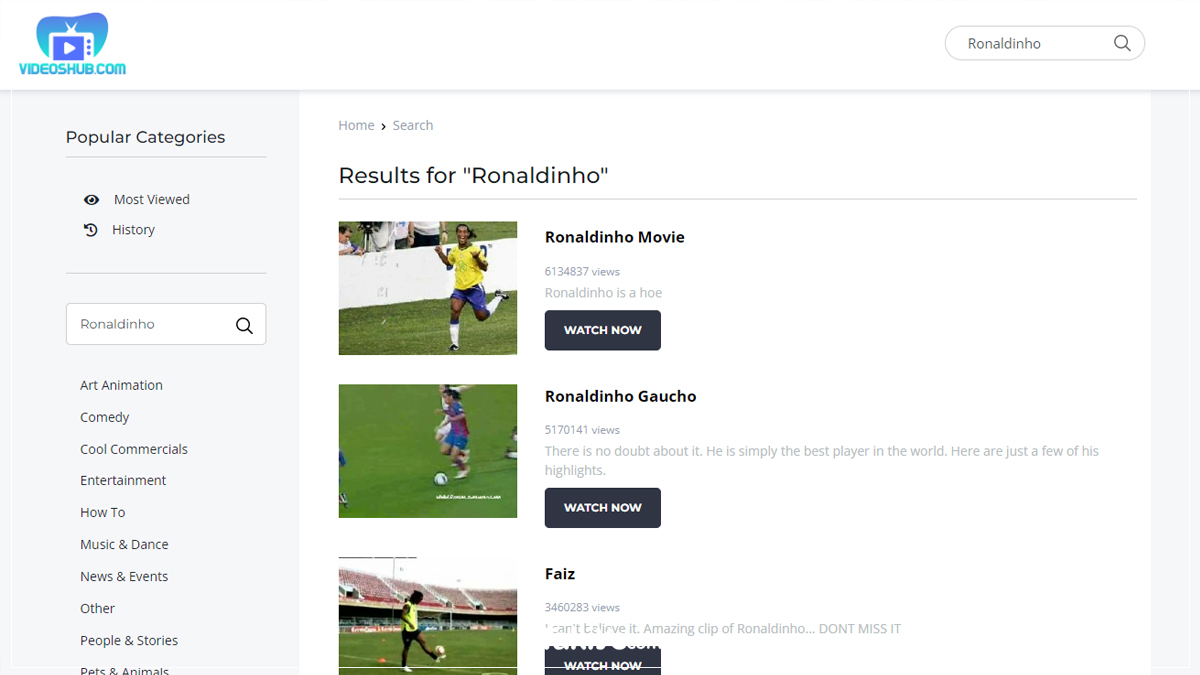Select Search breadcrumb link
The height and width of the screenshot is (675, 1200).
click(413, 125)
